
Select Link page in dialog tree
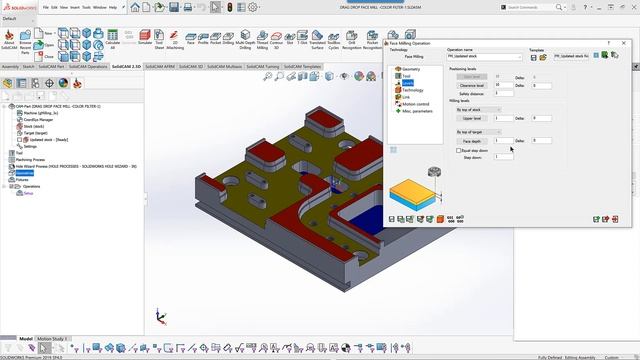click(x=406, y=97)
